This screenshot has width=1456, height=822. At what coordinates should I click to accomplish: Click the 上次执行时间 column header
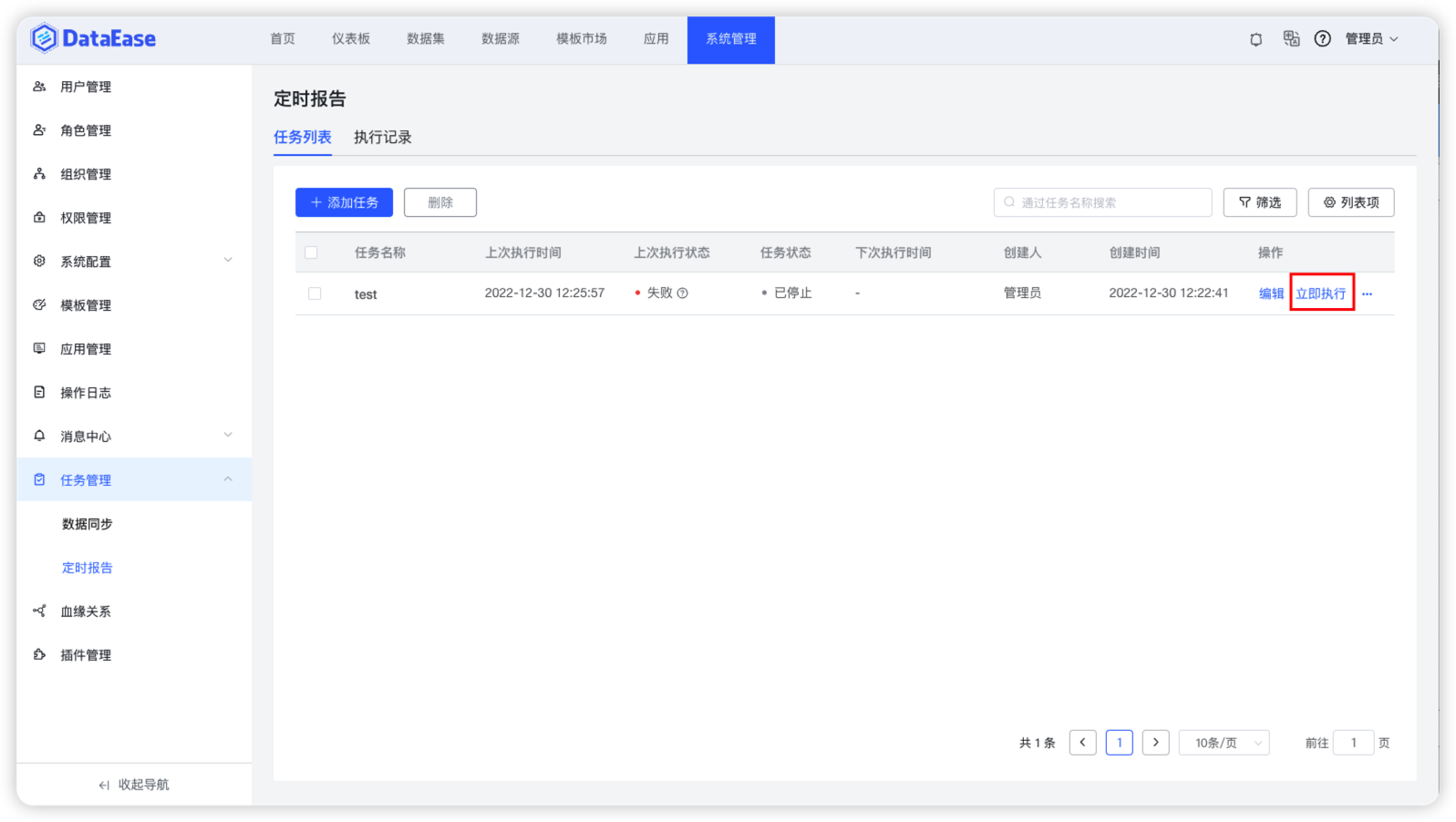click(x=523, y=252)
